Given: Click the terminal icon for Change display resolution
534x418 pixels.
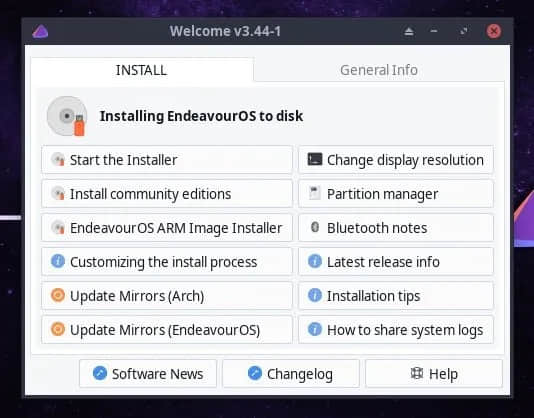Looking at the screenshot, I should point(315,159).
